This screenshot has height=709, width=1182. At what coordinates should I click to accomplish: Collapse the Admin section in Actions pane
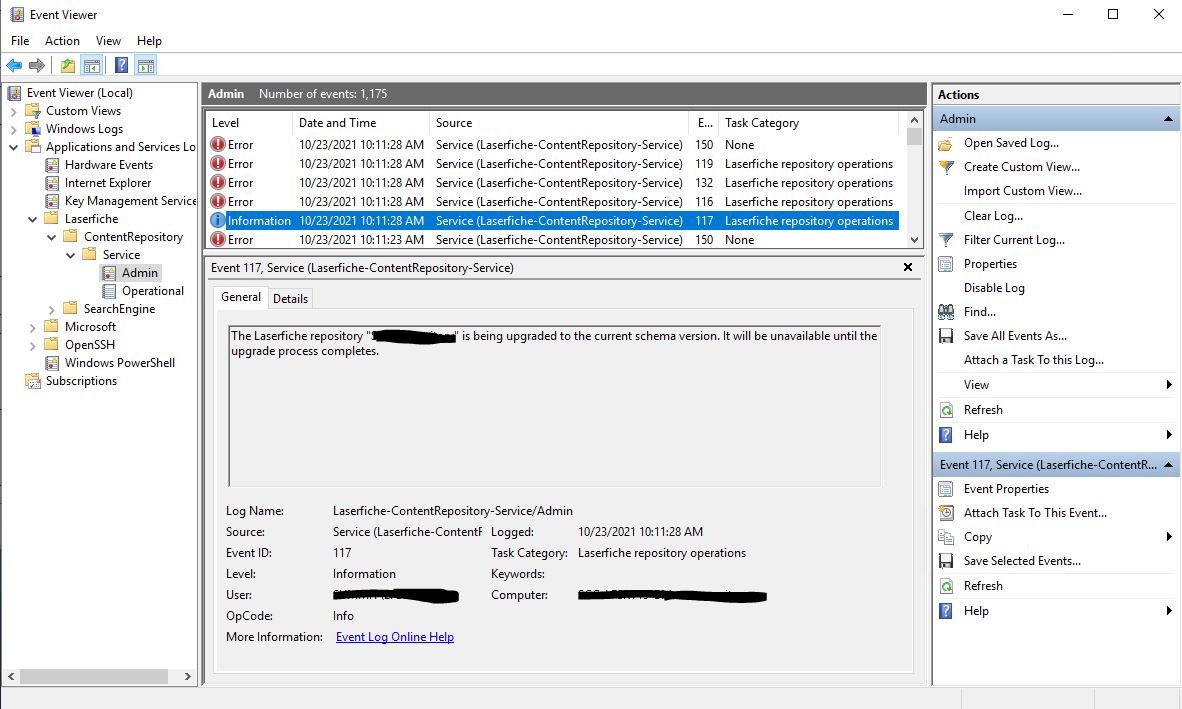click(1168, 119)
